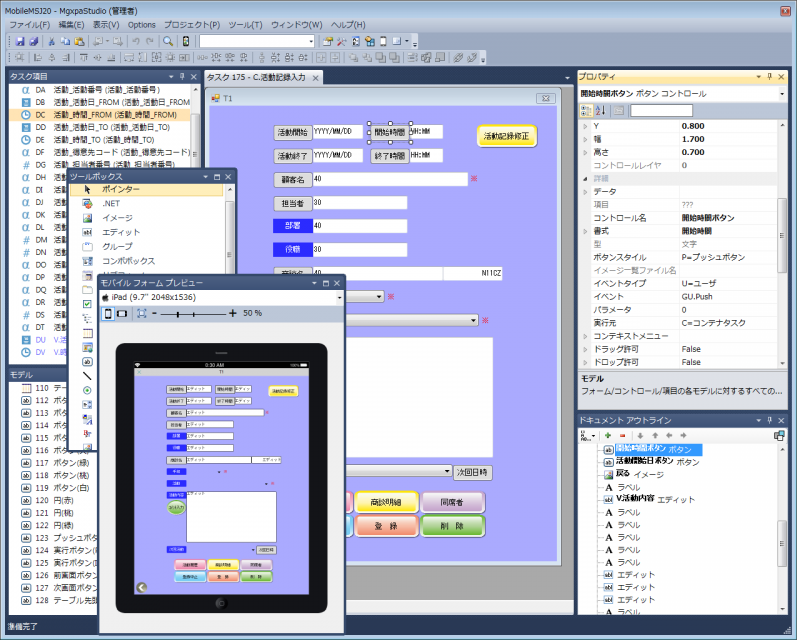The width and height of the screenshot is (800, 640).
Task: Select the イメージ tool in the toolbox
Action: 116,217
